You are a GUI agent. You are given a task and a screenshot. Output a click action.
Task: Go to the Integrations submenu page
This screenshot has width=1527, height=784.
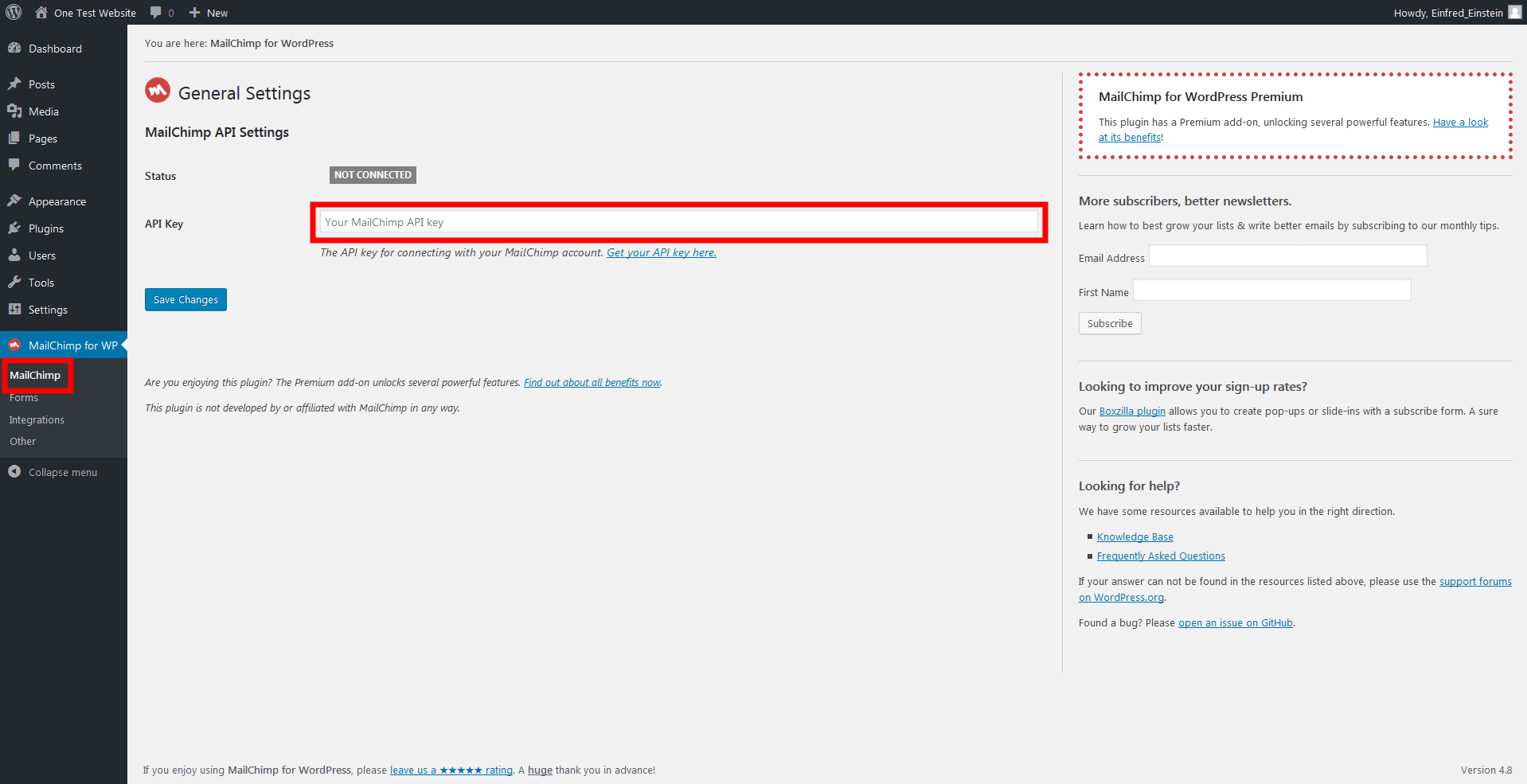coord(37,419)
